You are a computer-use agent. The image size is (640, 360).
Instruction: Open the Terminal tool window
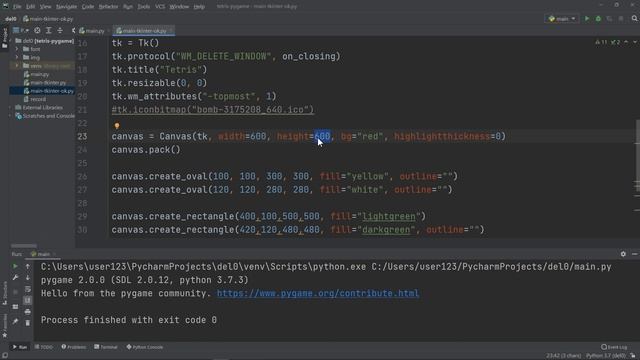tap(106, 347)
